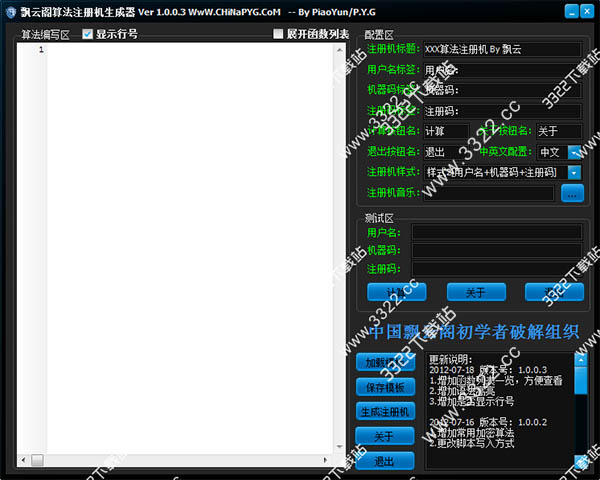
Task: Click the editor scroll-up arrow
Action: click(x=339, y=50)
